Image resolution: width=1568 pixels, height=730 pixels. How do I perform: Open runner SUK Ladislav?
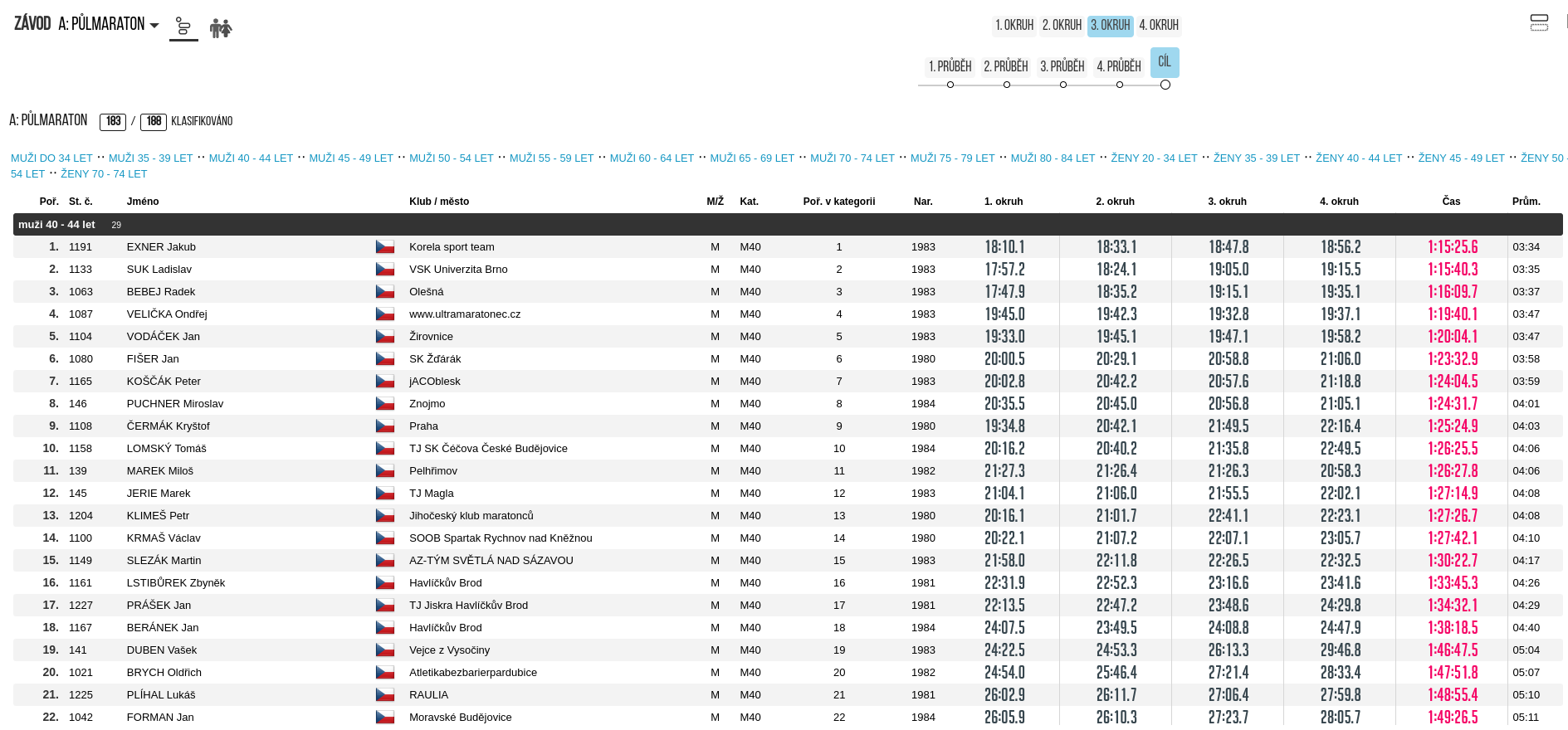159,270
